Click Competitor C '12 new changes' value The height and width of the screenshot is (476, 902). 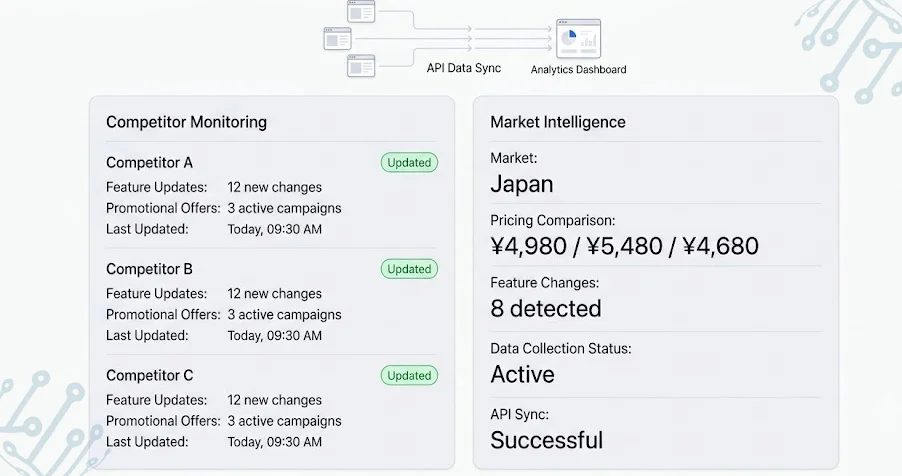click(x=274, y=400)
